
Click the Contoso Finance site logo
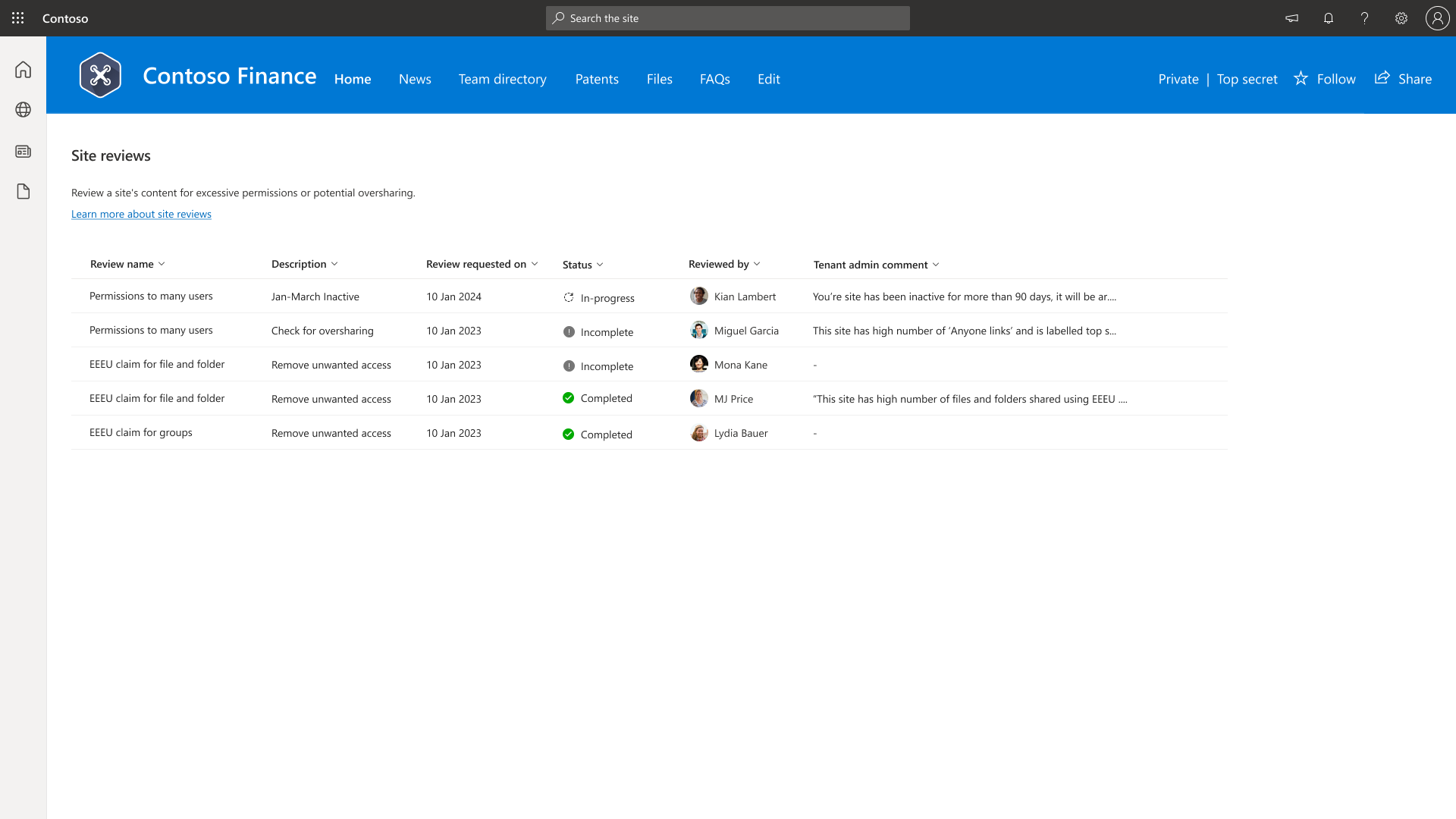100,75
